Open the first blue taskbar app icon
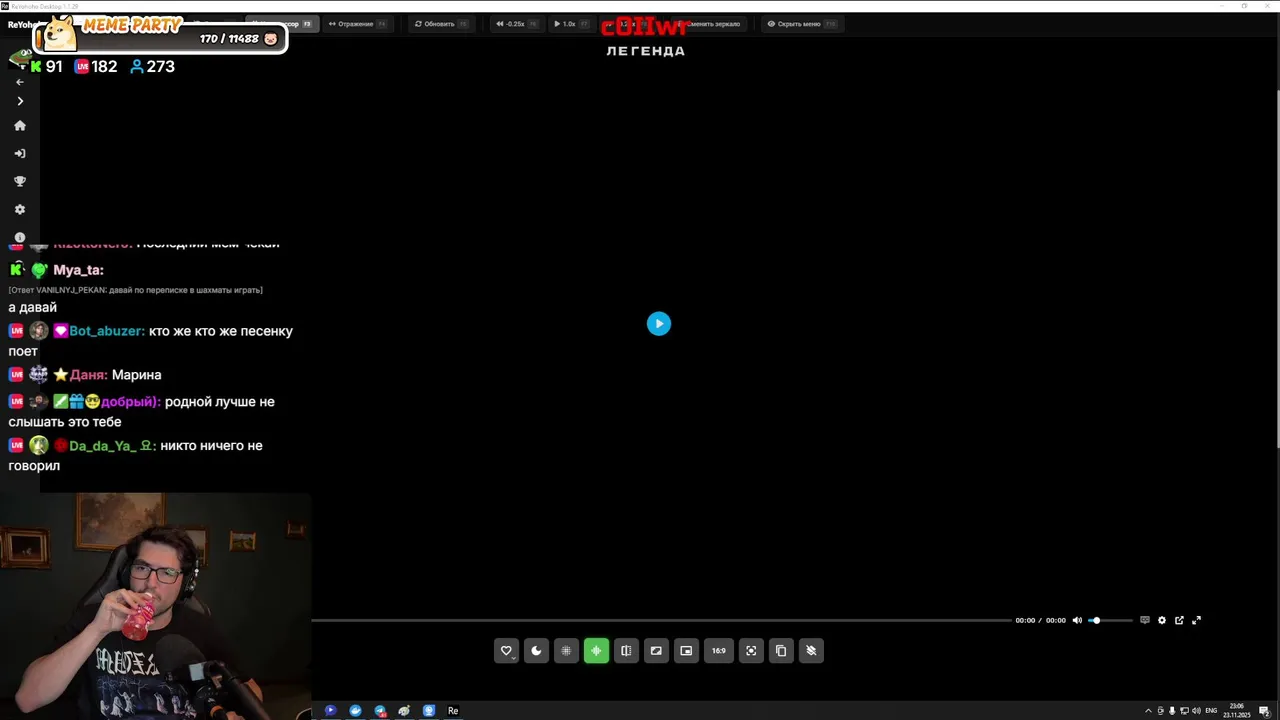Screen dimensions: 1280x720 330,711
